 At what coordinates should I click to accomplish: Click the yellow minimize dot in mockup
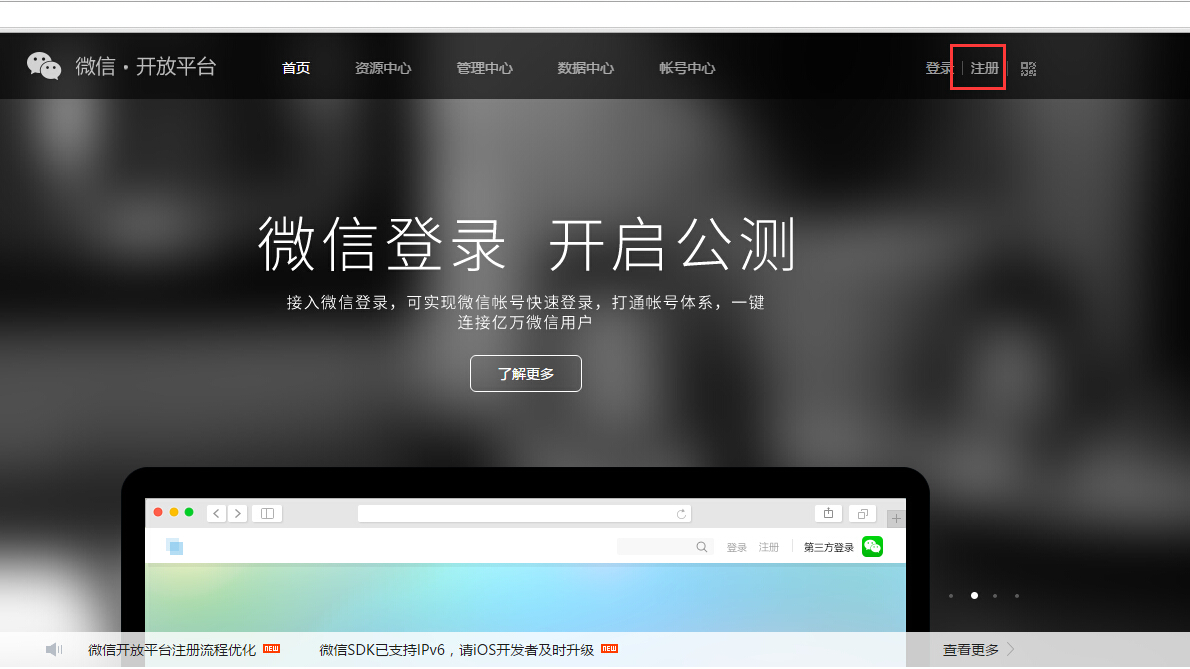pos(174,513)
